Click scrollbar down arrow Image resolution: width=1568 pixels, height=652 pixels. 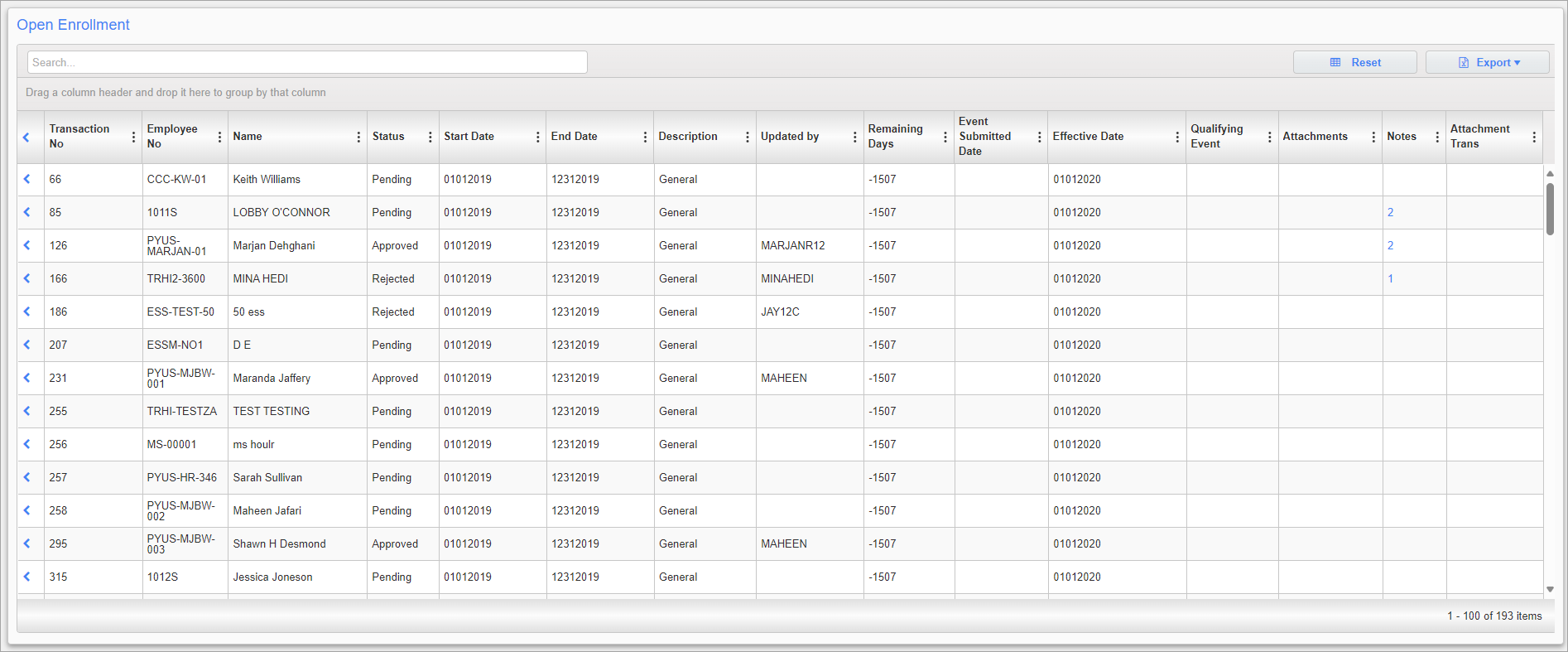coord(1550,589)
